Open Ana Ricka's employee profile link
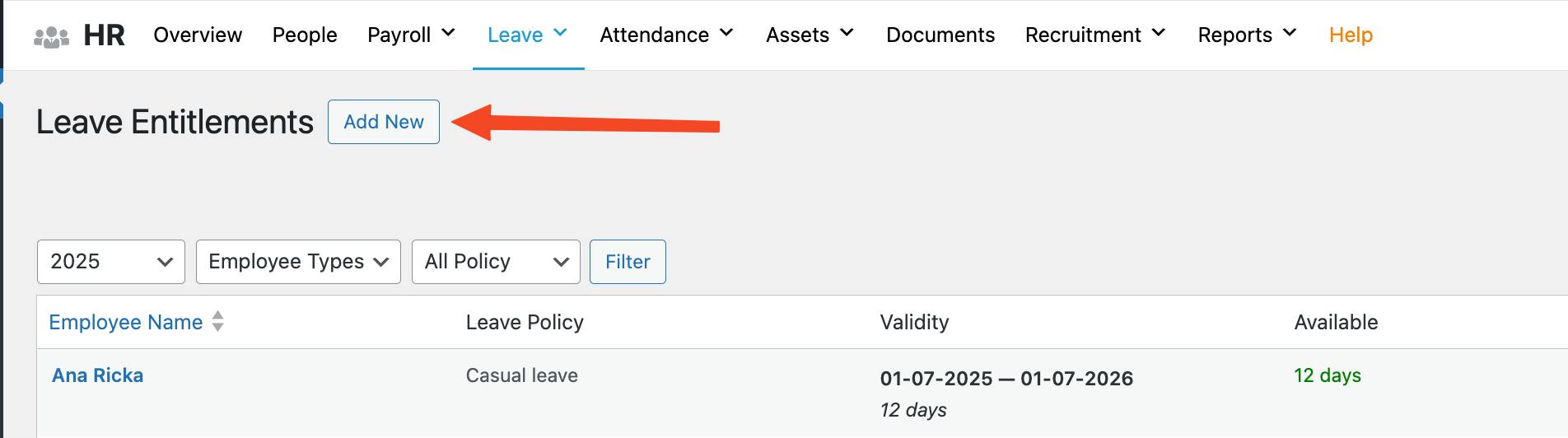 pos(98,375)
